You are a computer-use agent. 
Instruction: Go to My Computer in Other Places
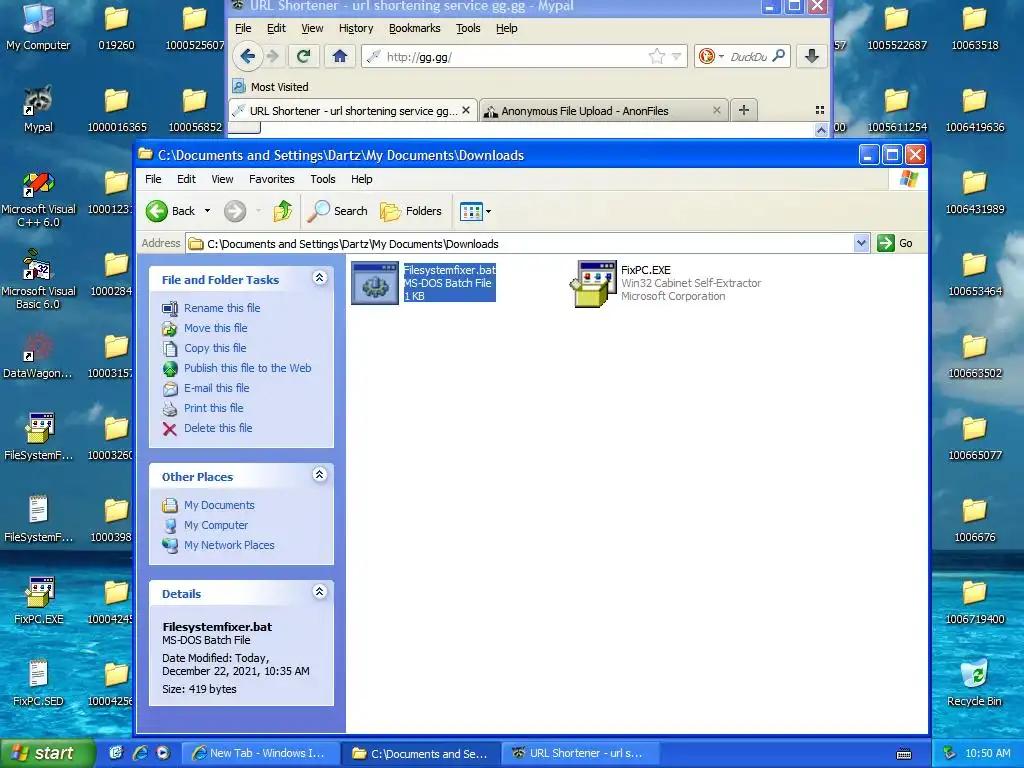click(216, 525)
